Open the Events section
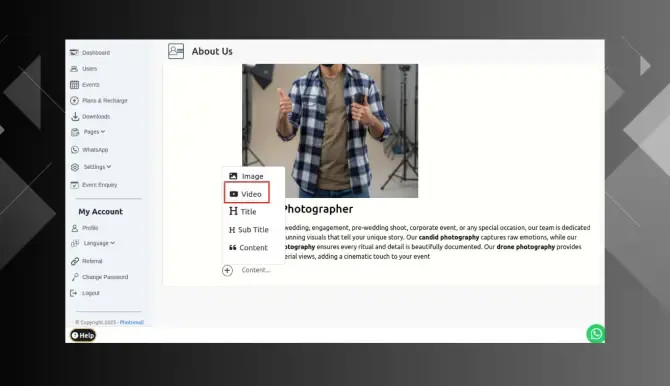 pyautogui.click(x=91, y=85)
